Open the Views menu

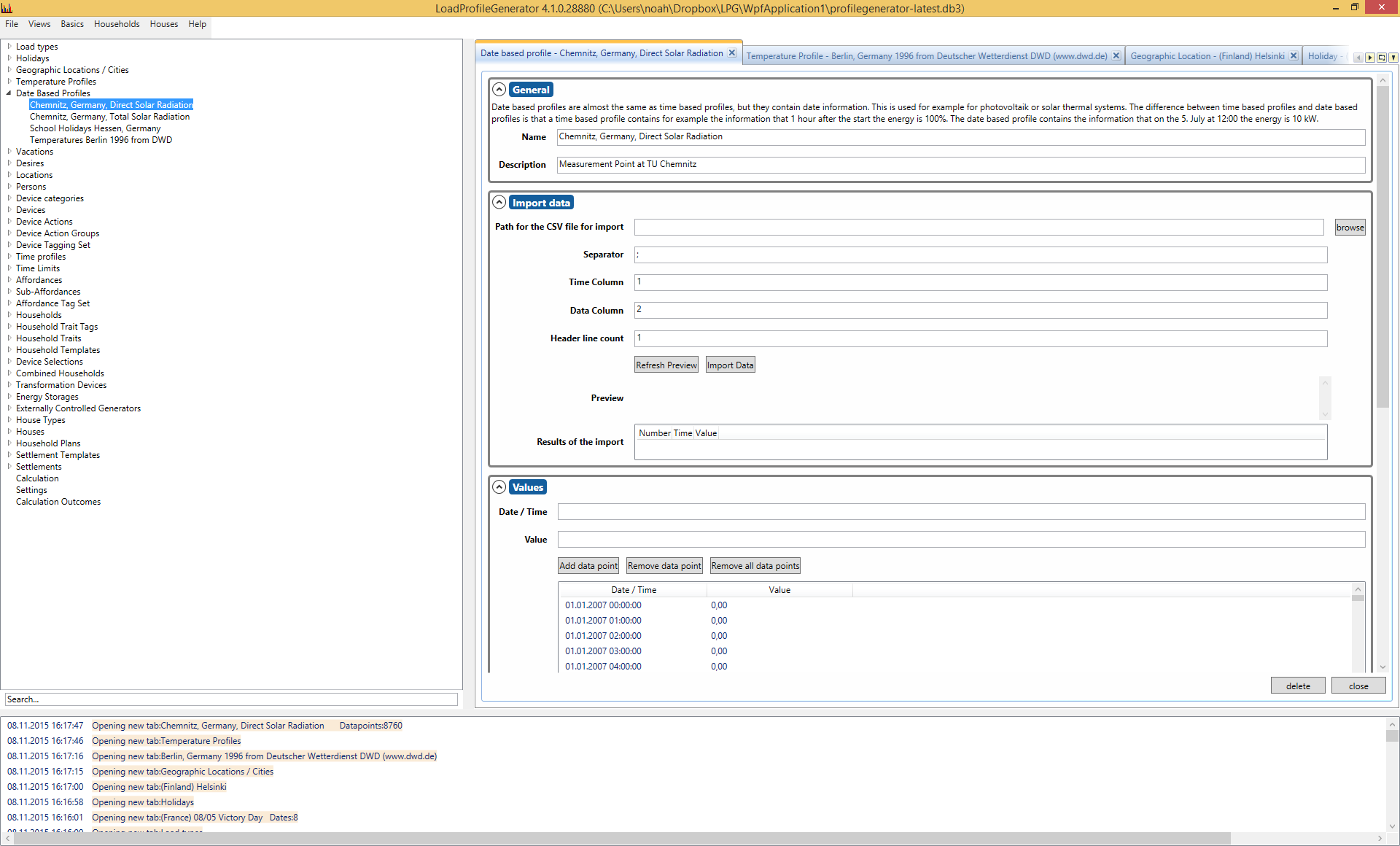click(x=39, y=24)
